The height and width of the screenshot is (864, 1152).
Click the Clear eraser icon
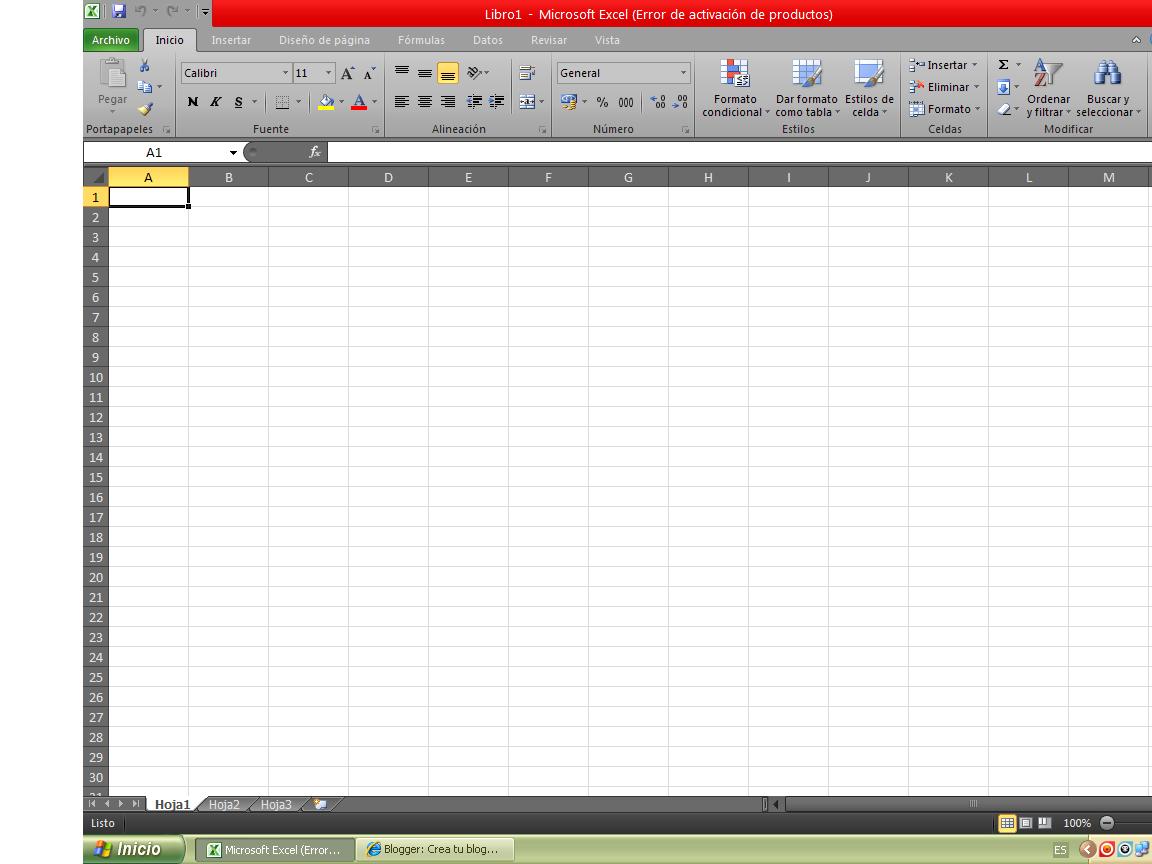[1004, 109]
